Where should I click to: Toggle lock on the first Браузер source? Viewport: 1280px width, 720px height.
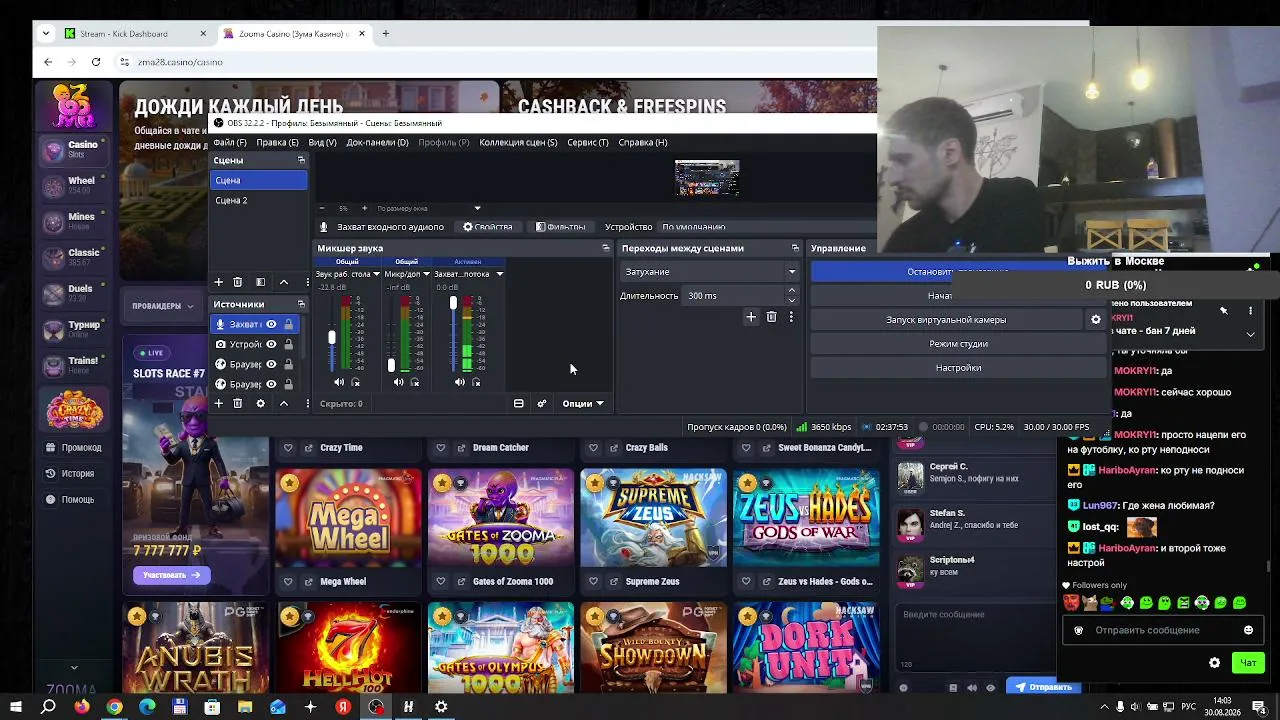[288, 364]
